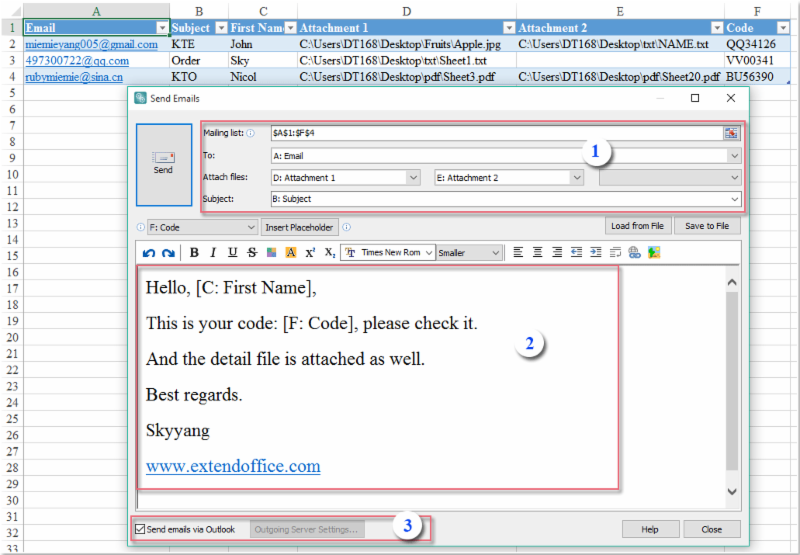Viewport: 800px width, 555px height.
Task: Open the F: Code placeholder dropdown
Action: [x=251, y=228]
